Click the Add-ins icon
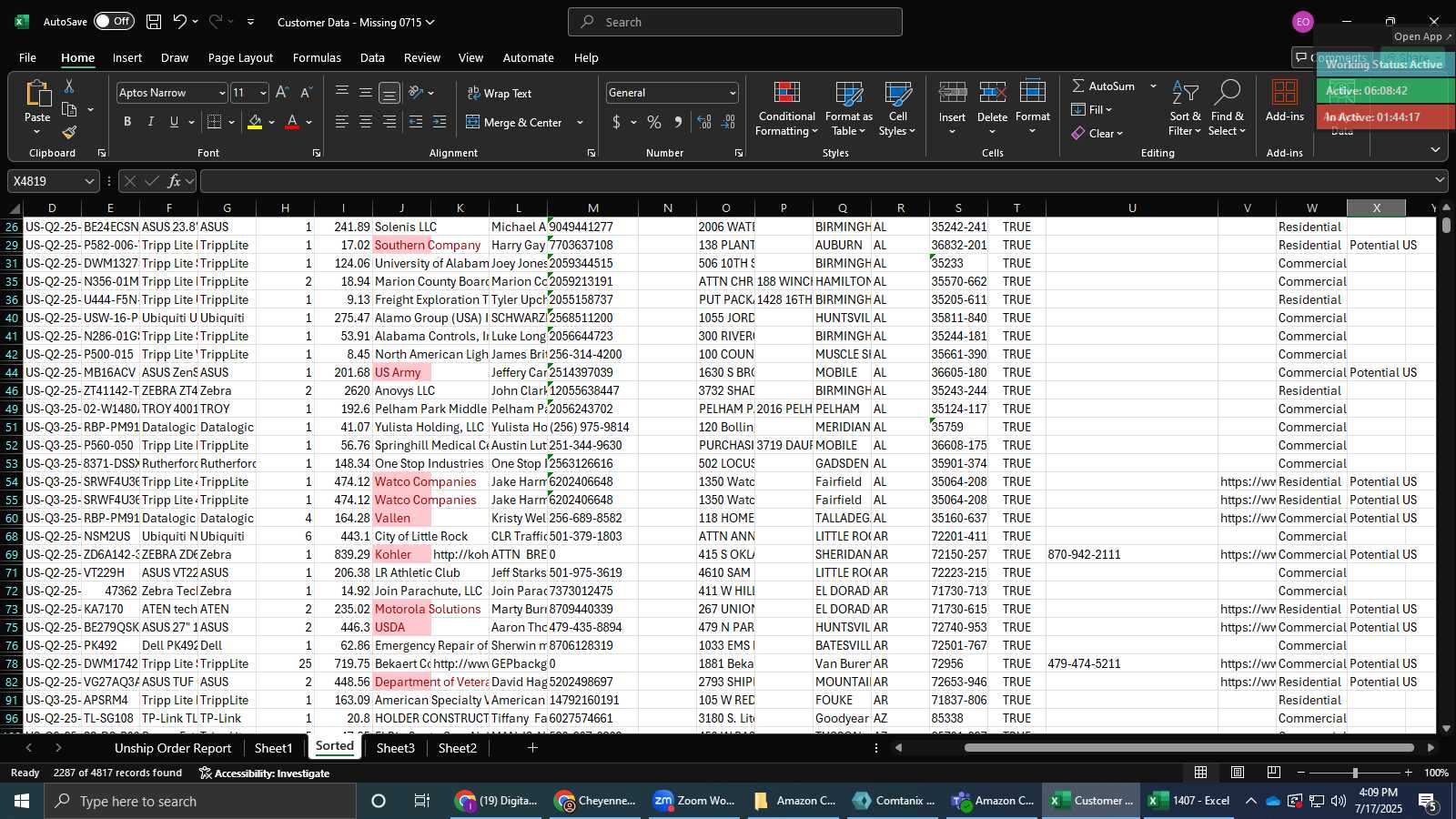The height and width of the screenshot is (819, 1456). [1284, 101]
